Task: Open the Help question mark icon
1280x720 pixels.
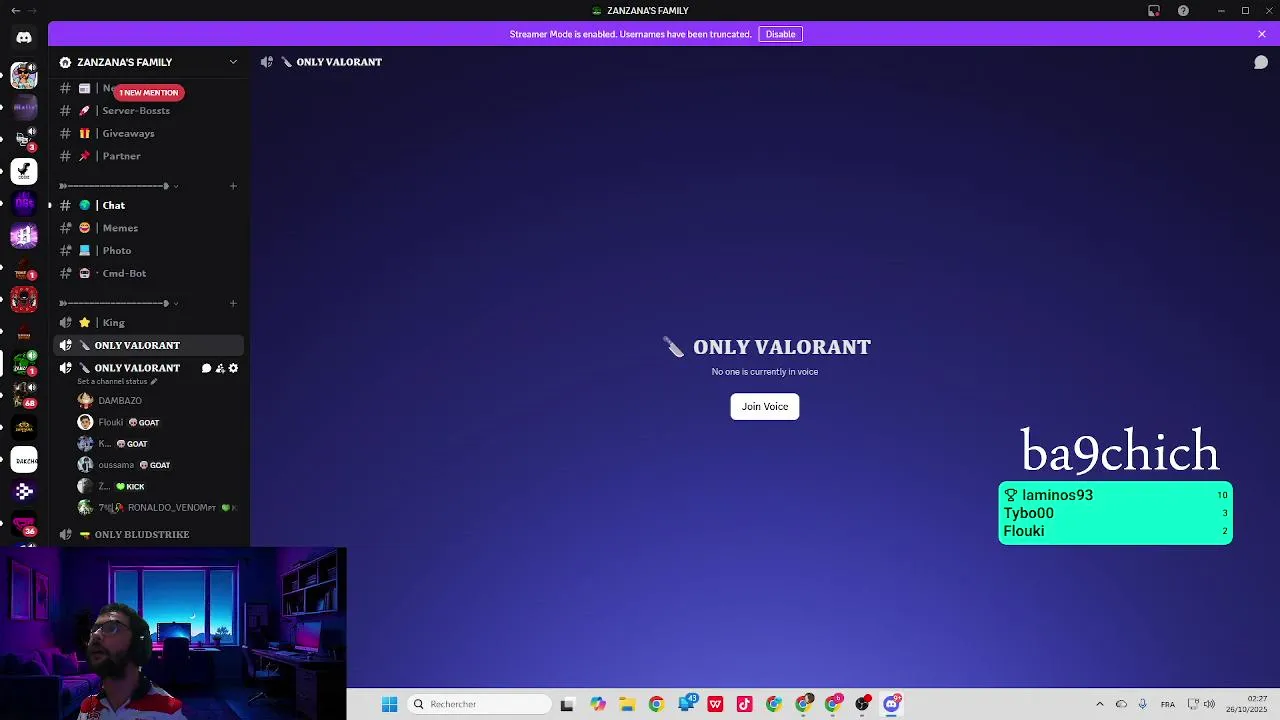Action: click(x=1183, y=10)
